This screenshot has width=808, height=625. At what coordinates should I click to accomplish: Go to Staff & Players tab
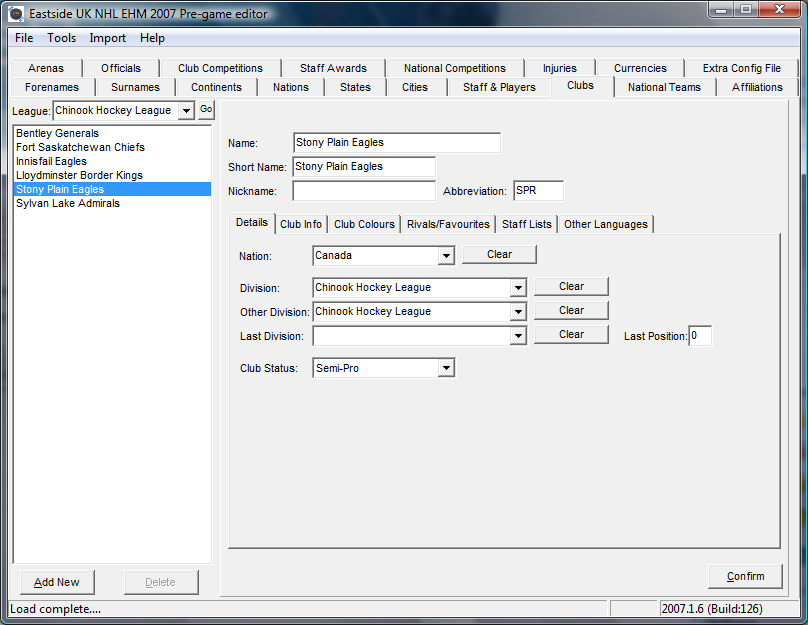(499, 87)
